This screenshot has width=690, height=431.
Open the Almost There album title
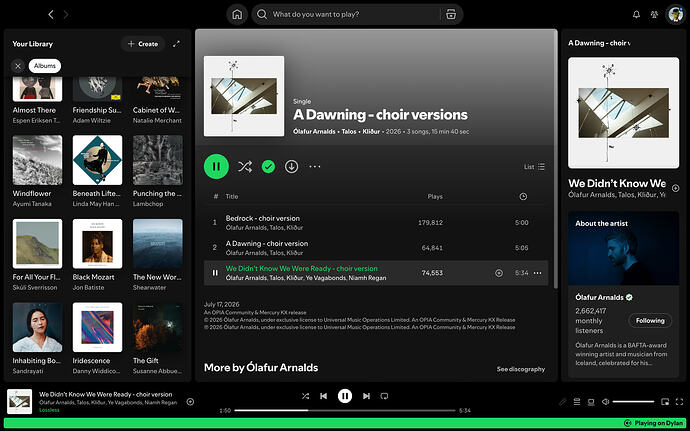pos(34,110)
